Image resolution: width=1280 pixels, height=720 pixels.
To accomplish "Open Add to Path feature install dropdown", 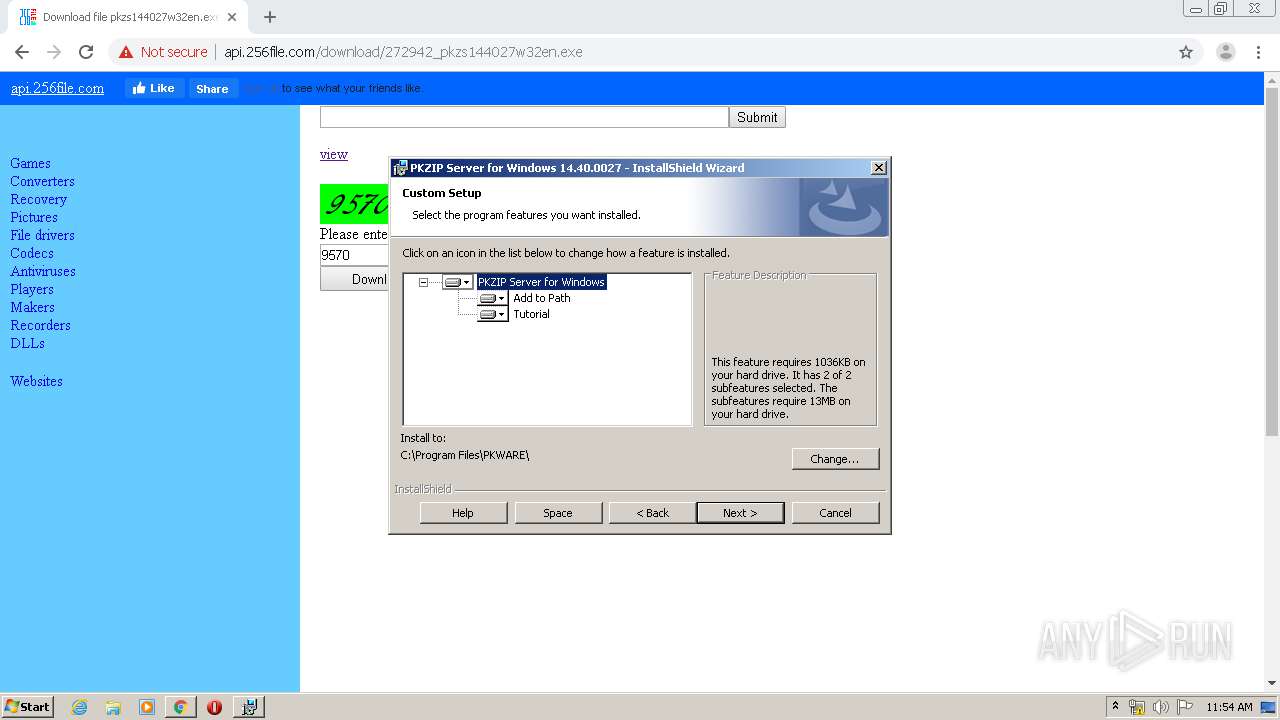I will pyautogui.click(x=492, y=298).
